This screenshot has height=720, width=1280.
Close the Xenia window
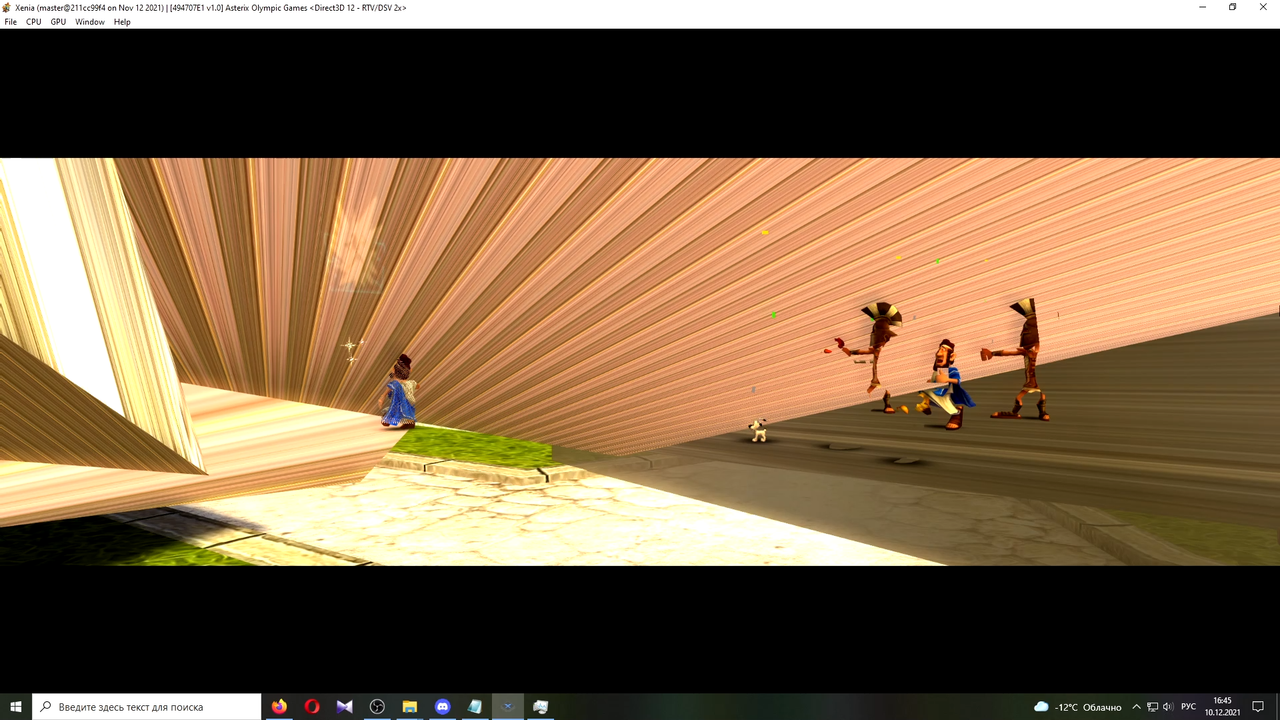tap(1263, 7)
